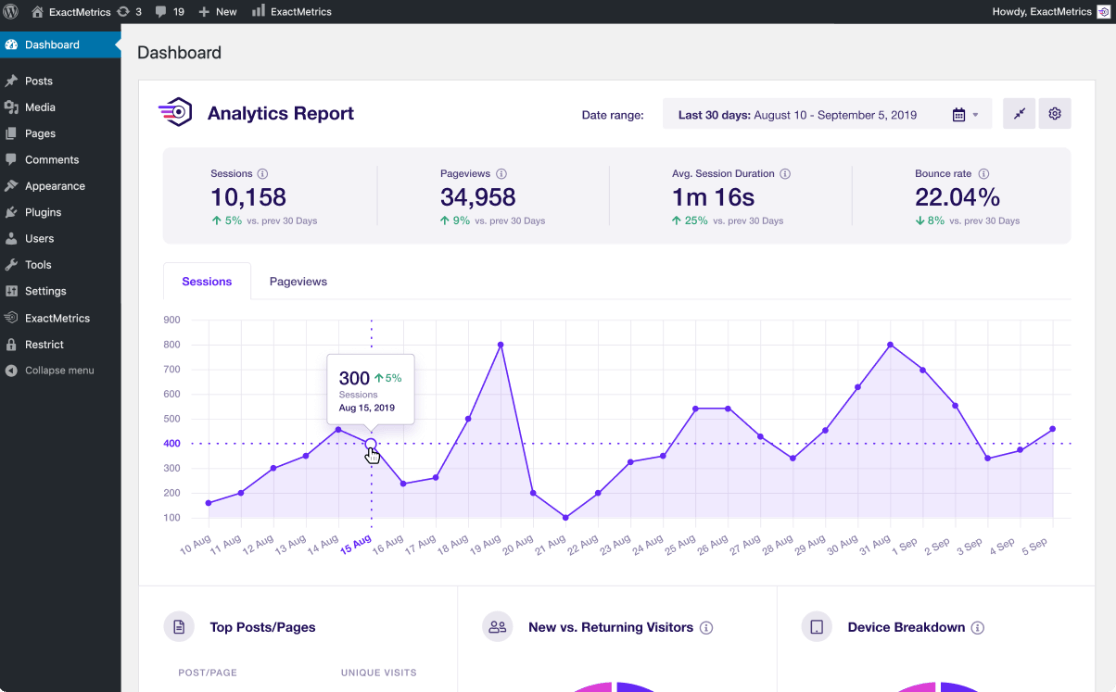Viewport: 1116px width, 692px height.
Task: Open the ExactMetrics site home link
Action: pyautogui.click(x=70, y=11)
